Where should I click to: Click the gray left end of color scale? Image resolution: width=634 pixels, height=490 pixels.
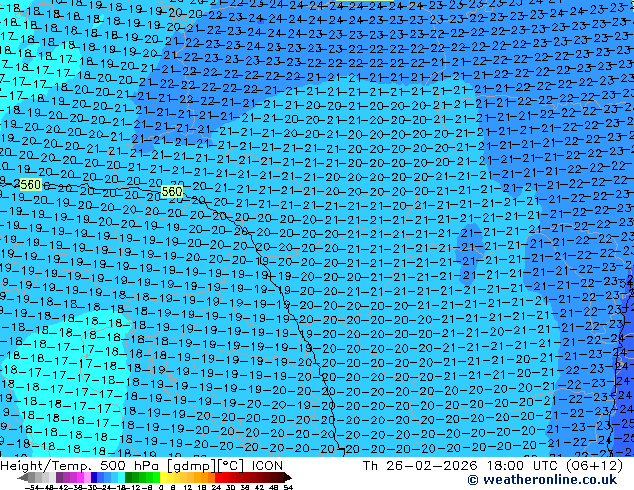pyautogui.click(x=23, y=477)
